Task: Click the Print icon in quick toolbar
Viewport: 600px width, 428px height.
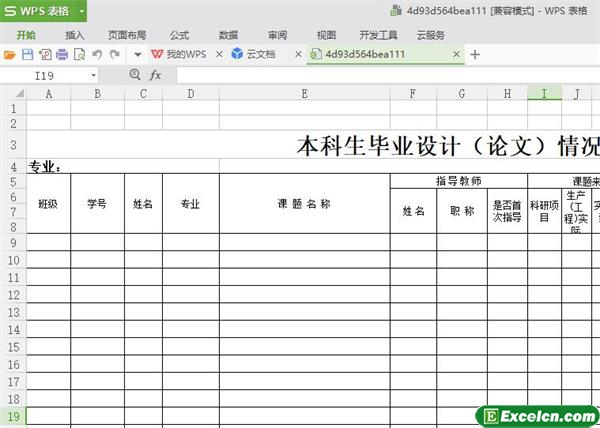Action: pyautogui.click(x=61, y=54)
